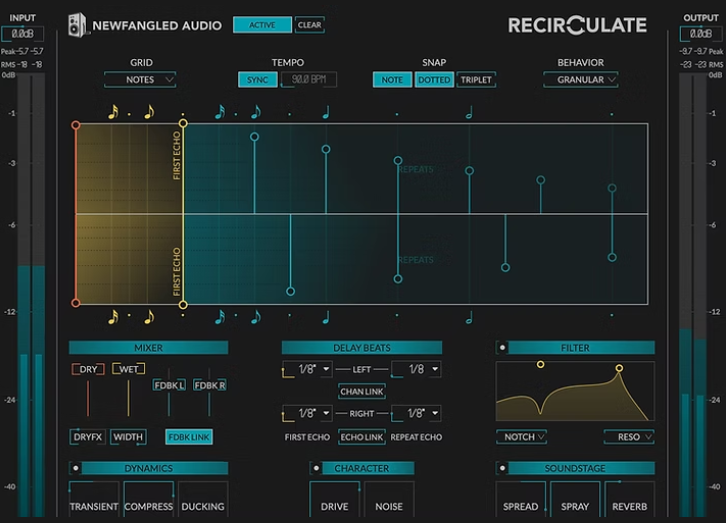Image resolution: width=726 pixels, height=523 pixels.
Task: Select the second upper repeat echo node
Action: click(x=326, y=149)
